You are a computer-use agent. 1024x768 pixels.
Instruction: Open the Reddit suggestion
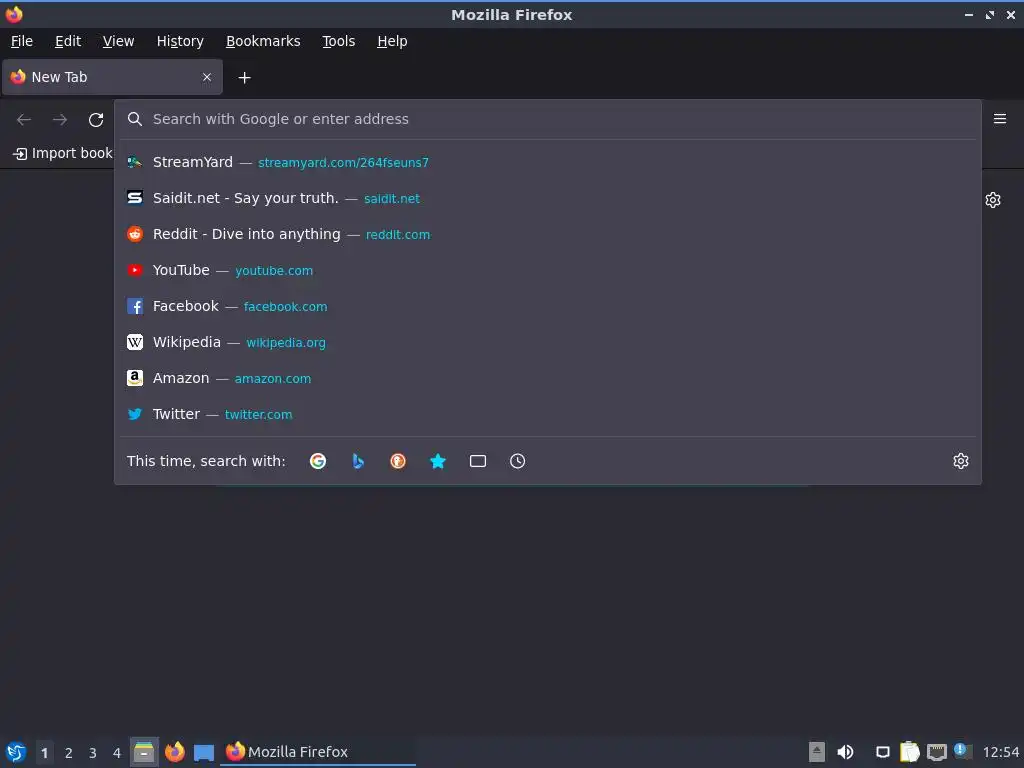coord(547,234)
